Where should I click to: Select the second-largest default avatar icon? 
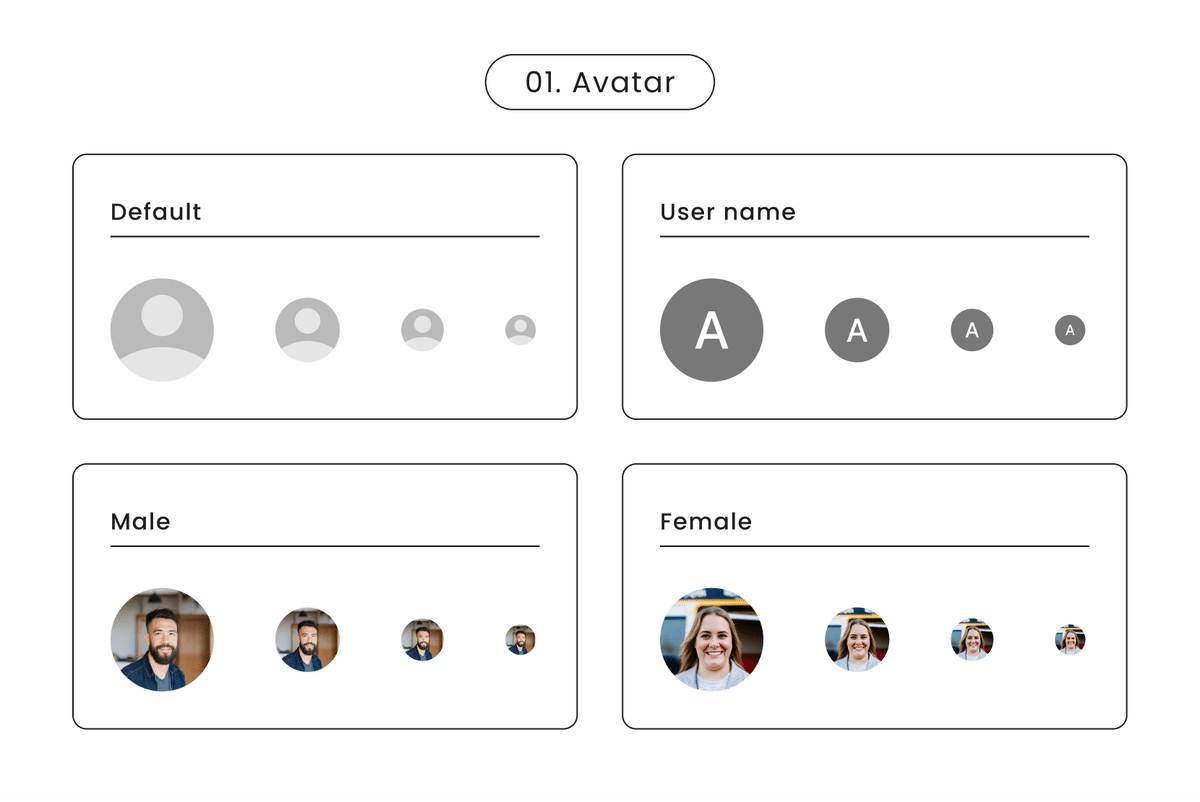coord(307,330)
